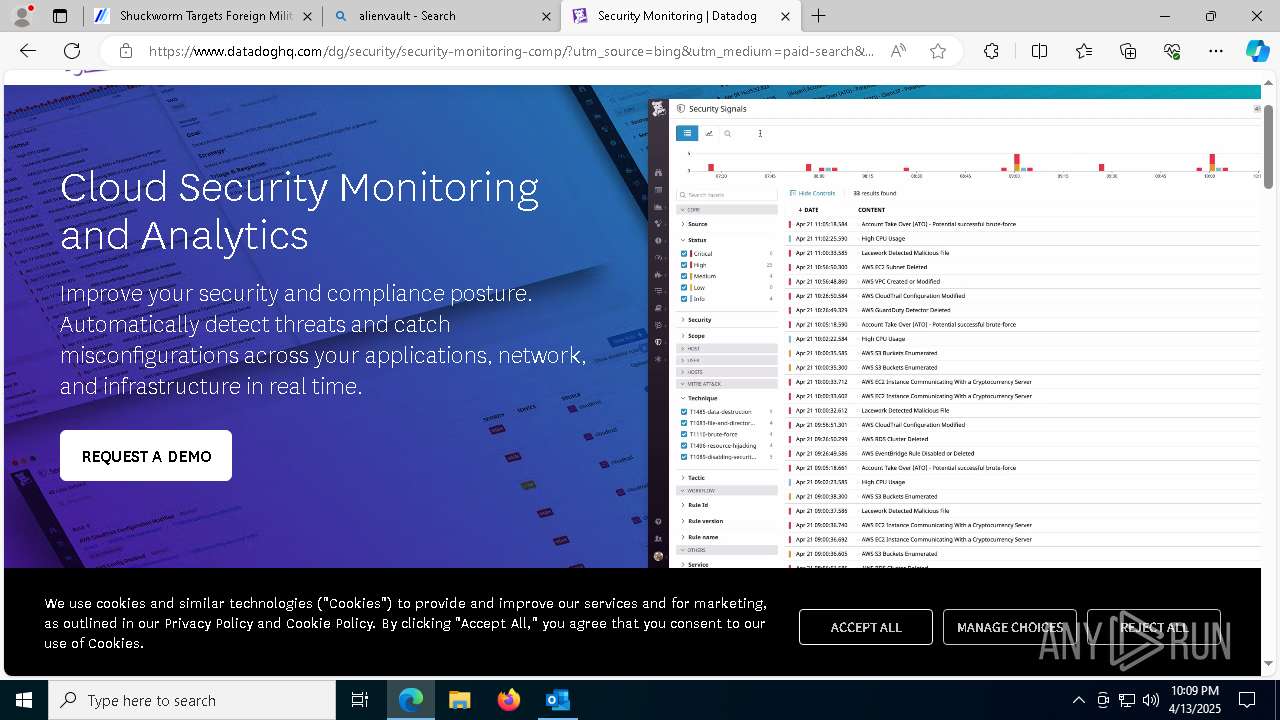Image resolution: width=1280 pixels, height=720 pixels.
Task: Go back to the previous page
Action: (x=28, y=51)
